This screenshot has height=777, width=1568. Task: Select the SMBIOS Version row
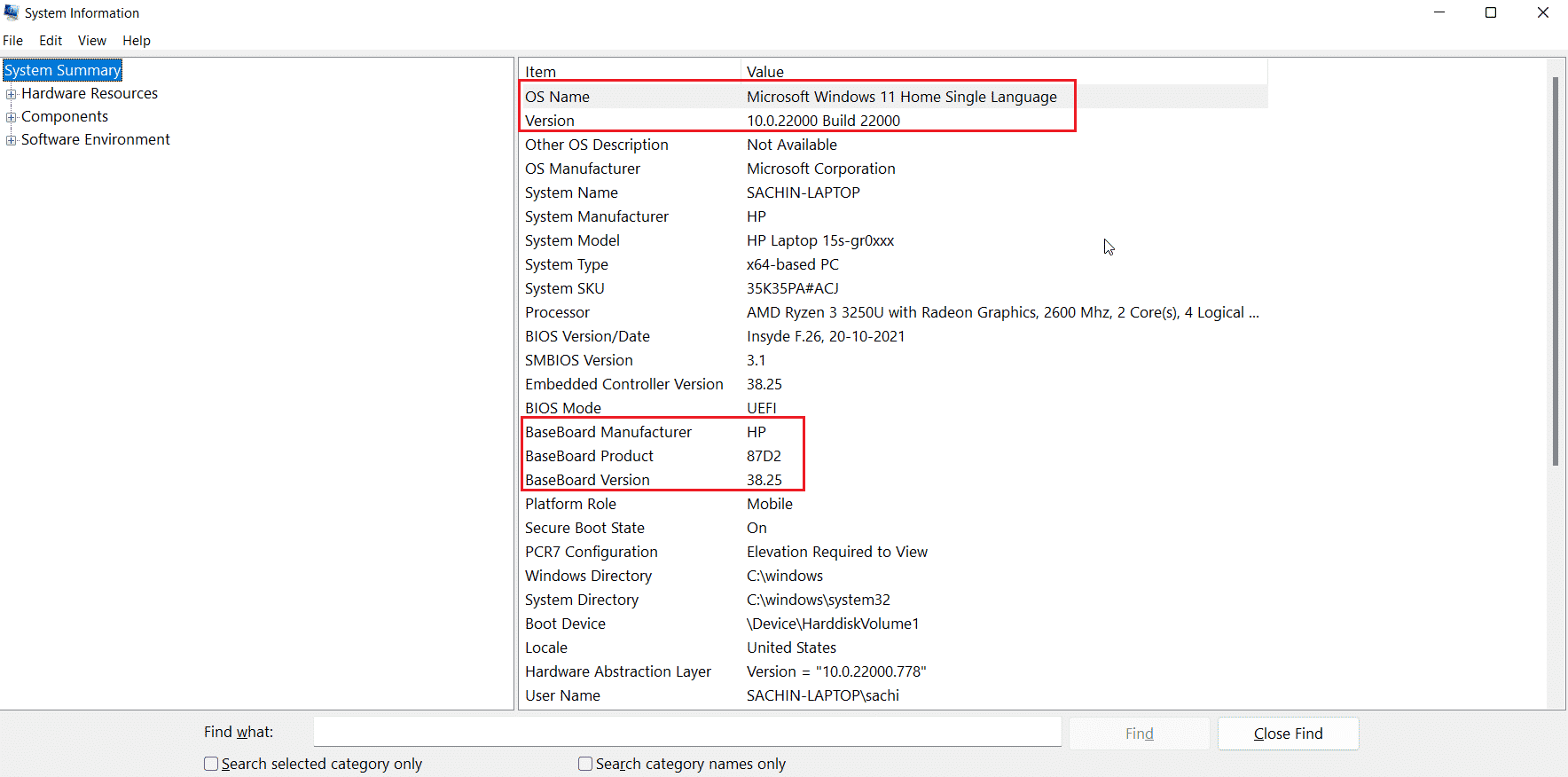point(893,360)
